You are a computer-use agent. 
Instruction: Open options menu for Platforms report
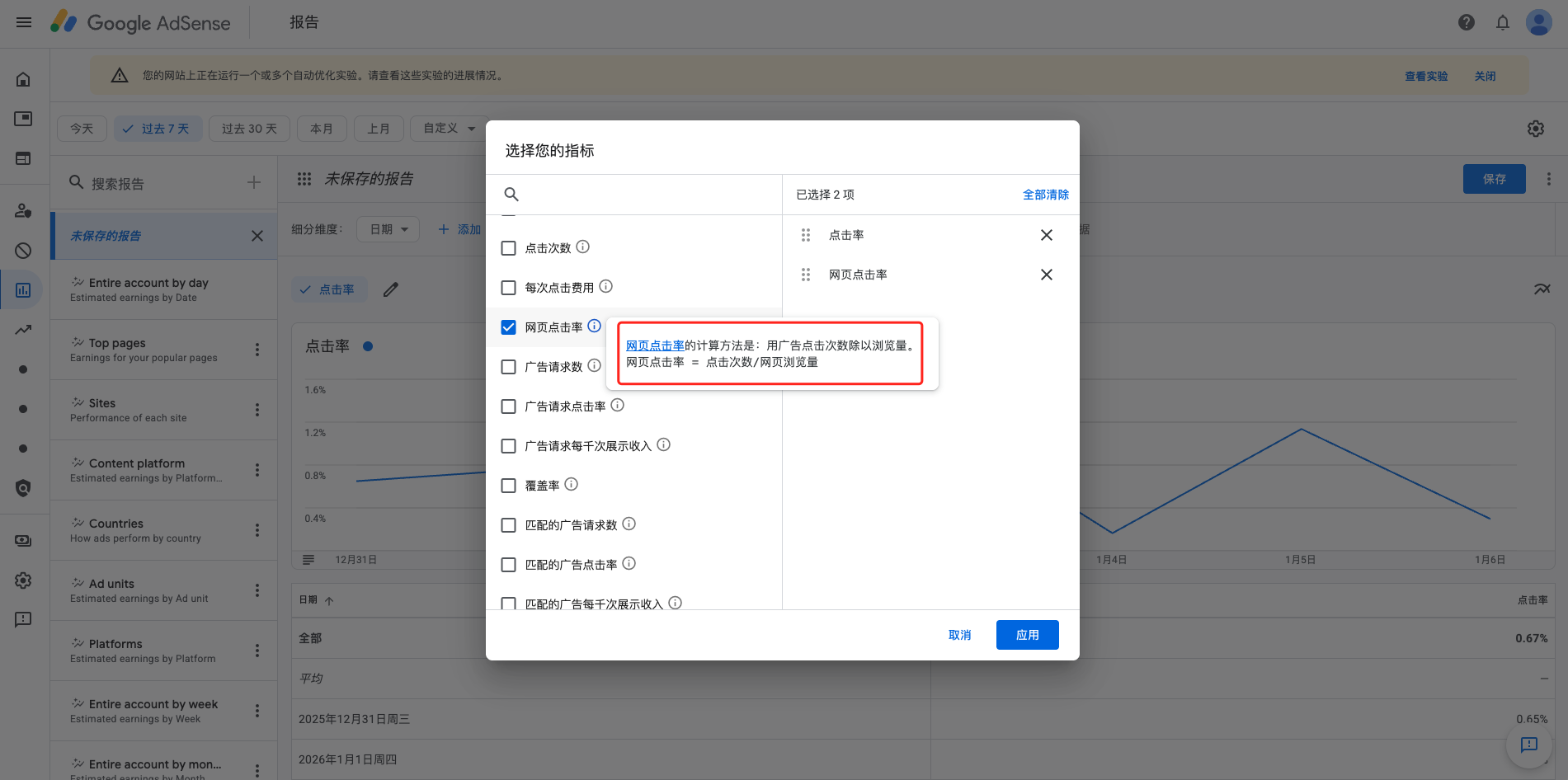pyautogui.click(x=257, y=651)
